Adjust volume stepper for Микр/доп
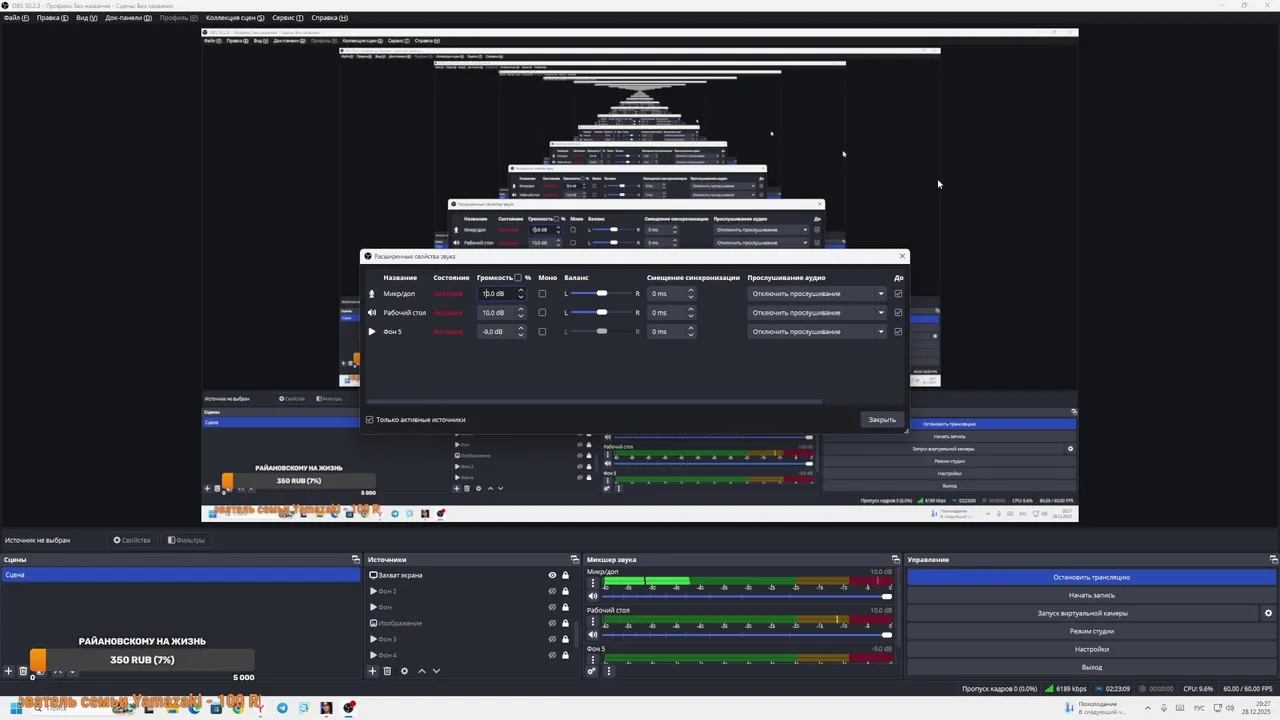1280x720 pixels. coord(520,294)
